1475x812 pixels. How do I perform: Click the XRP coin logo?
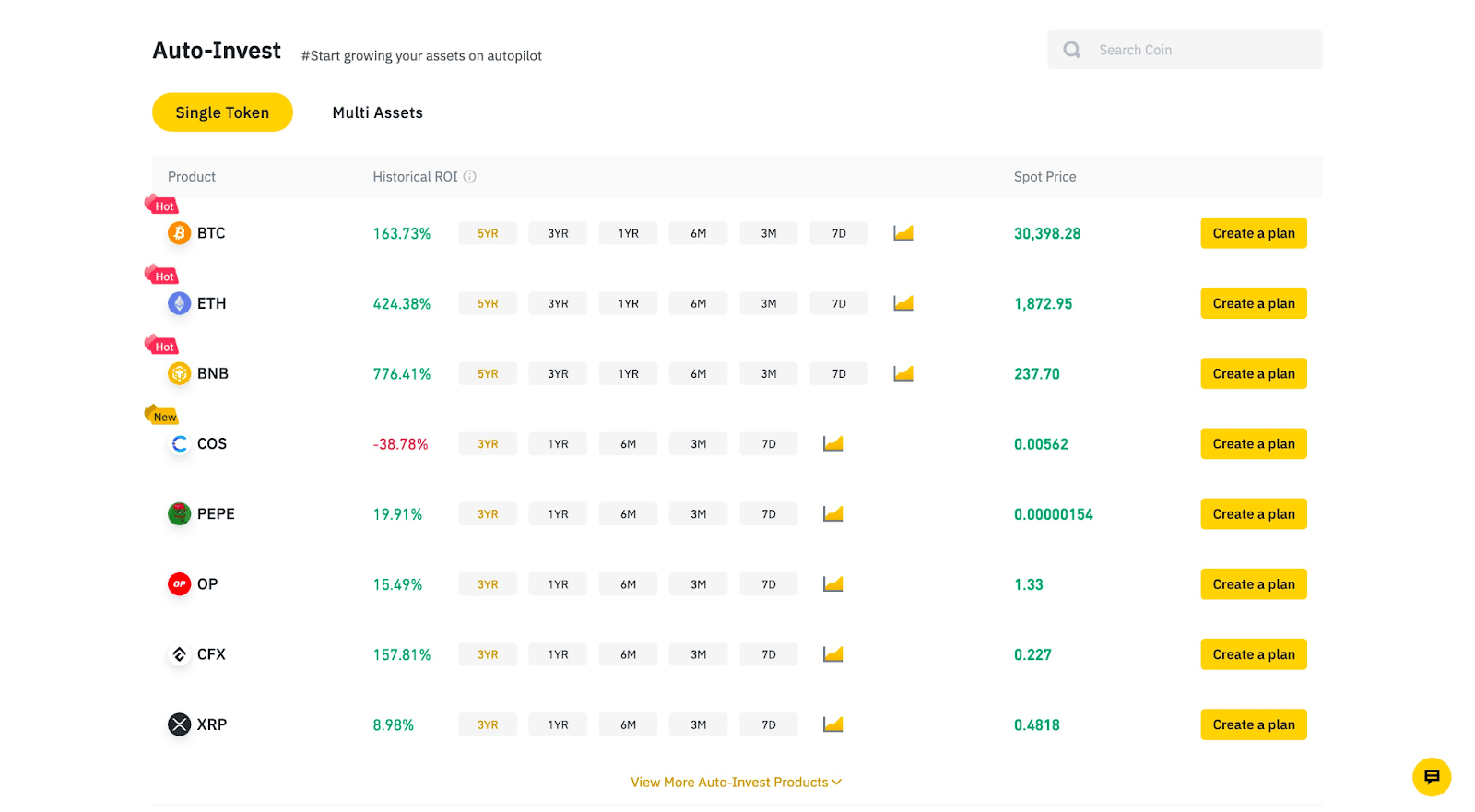(x=179, y=724)
